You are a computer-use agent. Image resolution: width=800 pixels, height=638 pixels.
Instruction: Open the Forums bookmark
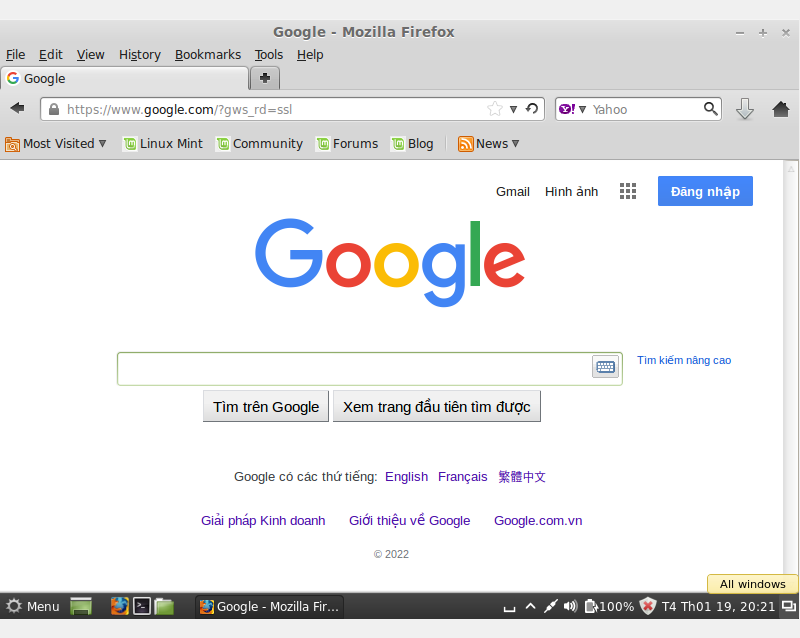pos(347,144)
